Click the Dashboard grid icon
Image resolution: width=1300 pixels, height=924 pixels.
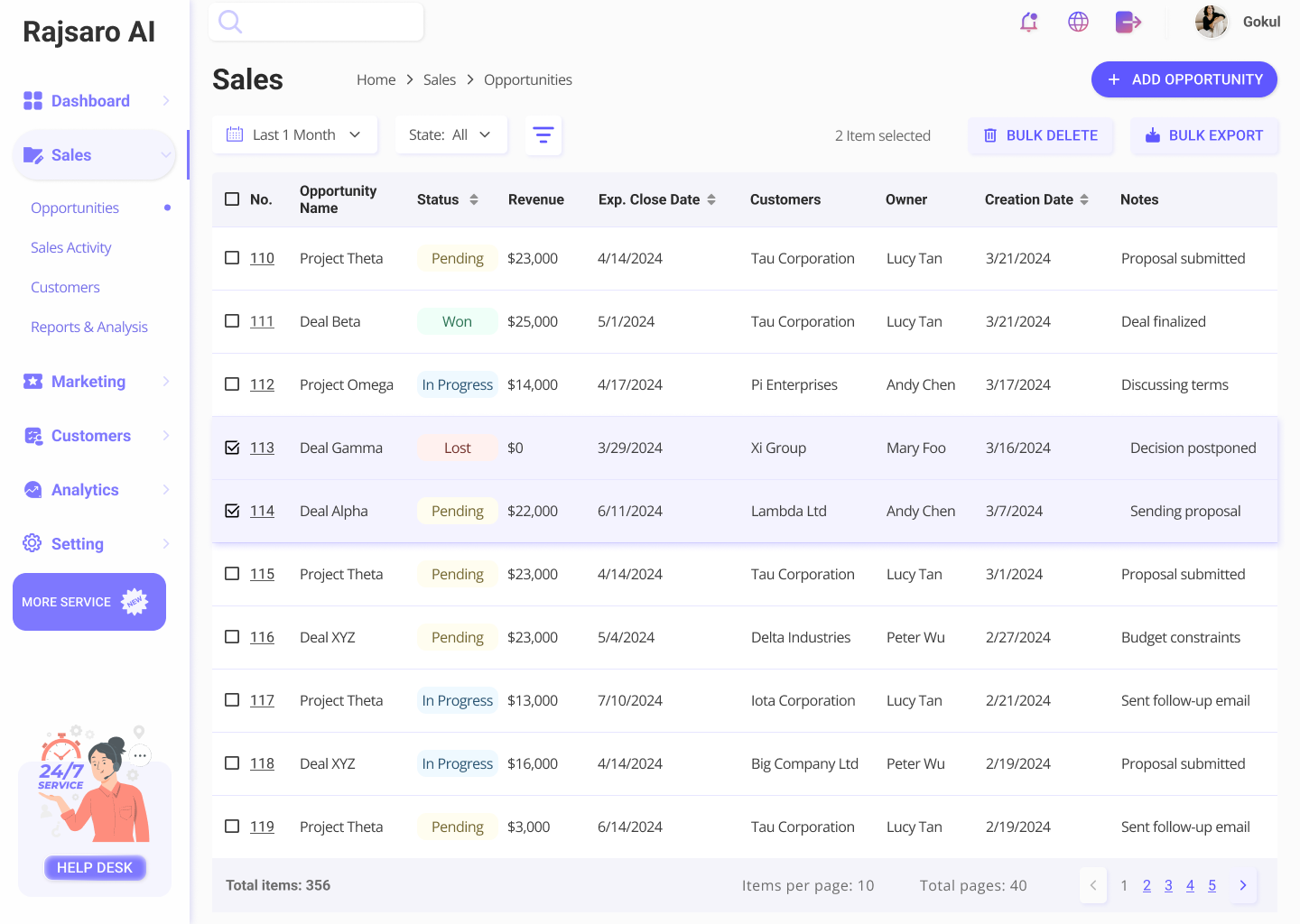coord(32,101)
